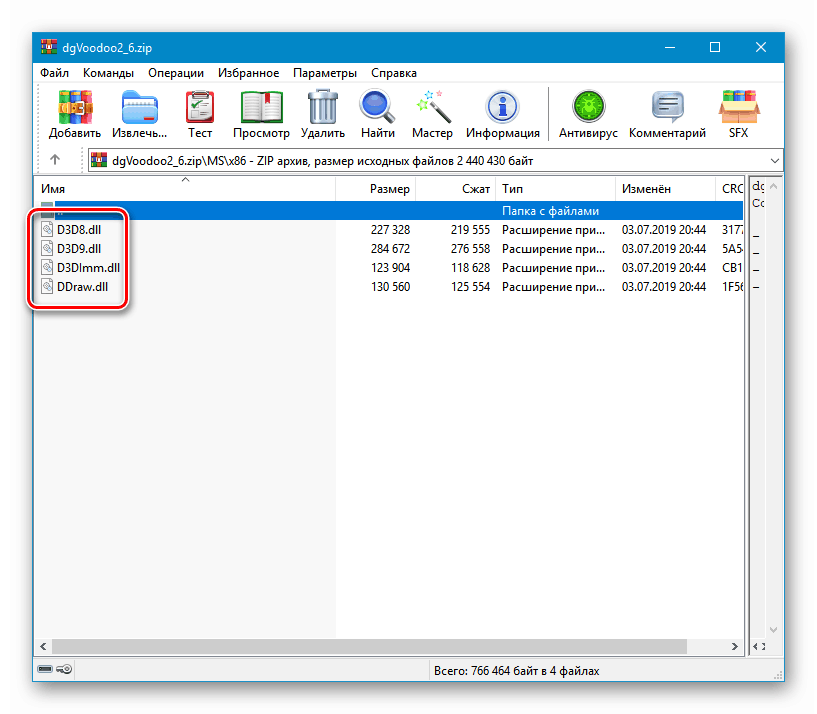This screenshot has width=817, height=714.
Task: Click the disk drive icon in status bar
Action: [45, 669]
